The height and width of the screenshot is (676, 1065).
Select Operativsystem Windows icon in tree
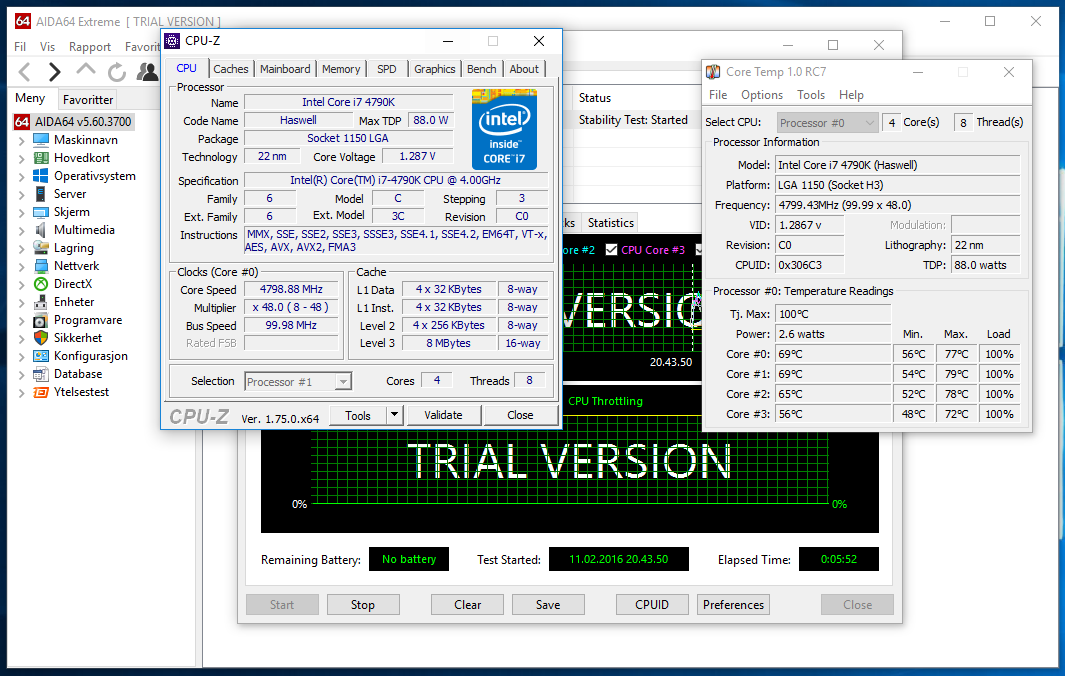(41, 176)
